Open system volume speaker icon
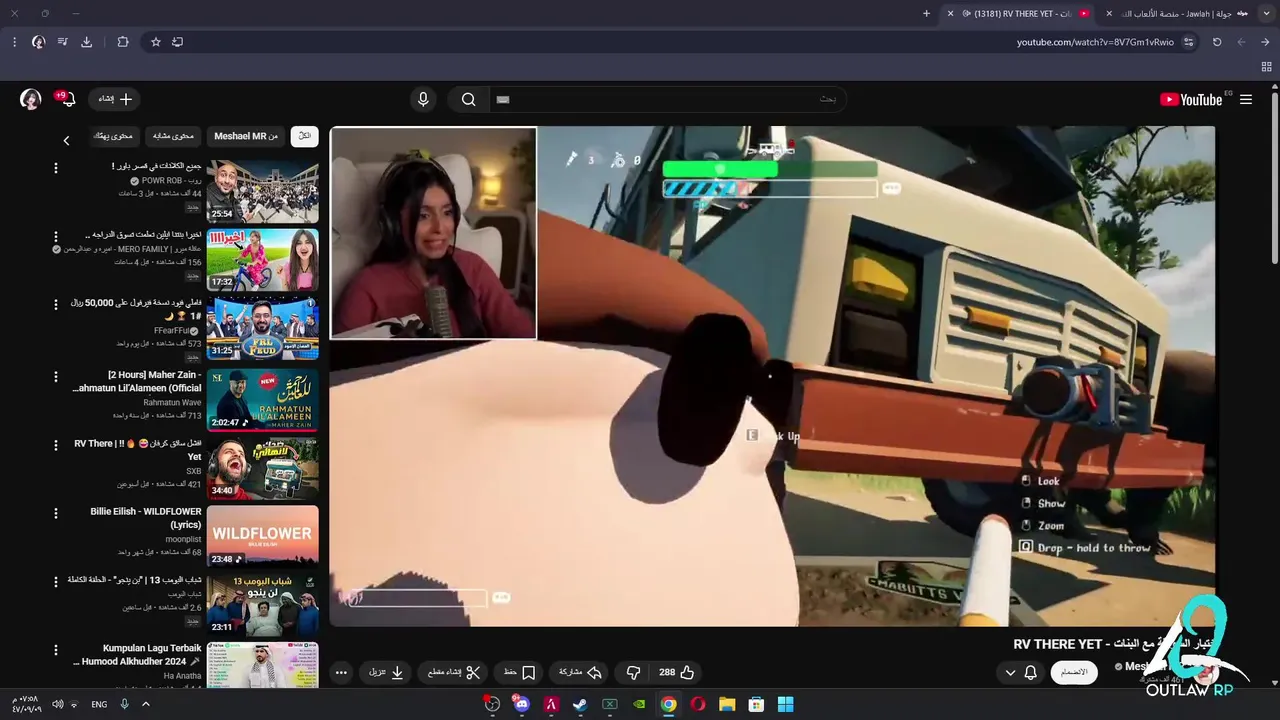The image size is (1280, 720). click(57, 704)
